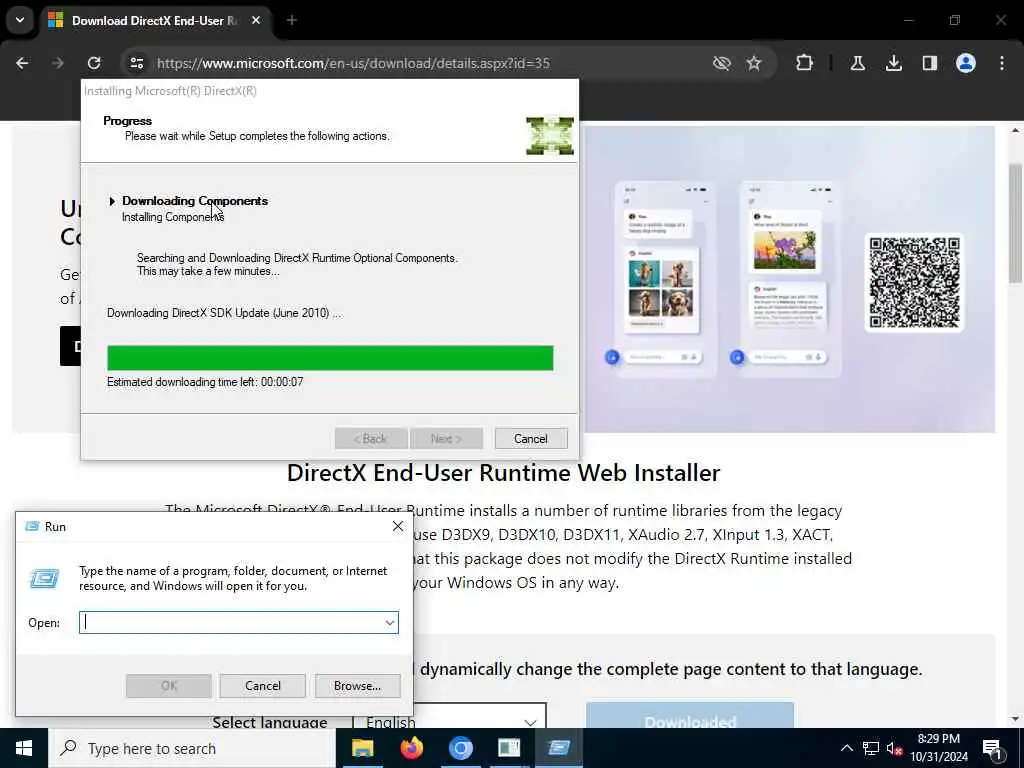Open the notification center icon
The image size is (1024, 768).
click(993, 749)
